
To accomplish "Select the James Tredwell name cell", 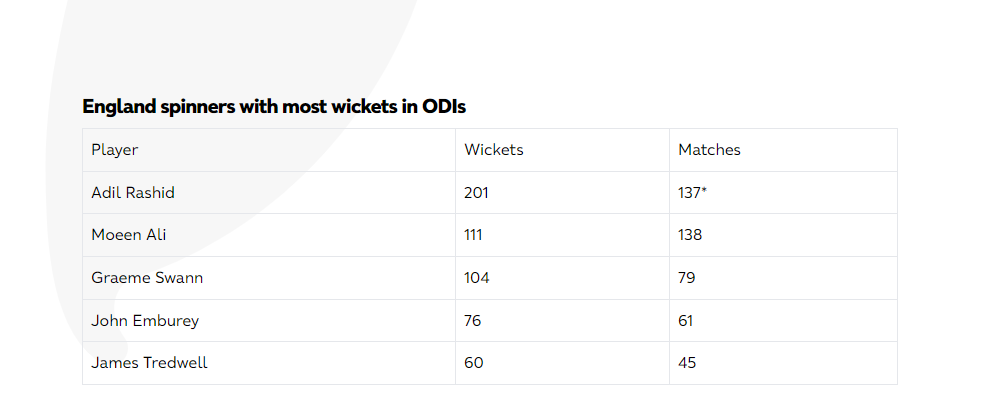I will [x=149, y=363].
